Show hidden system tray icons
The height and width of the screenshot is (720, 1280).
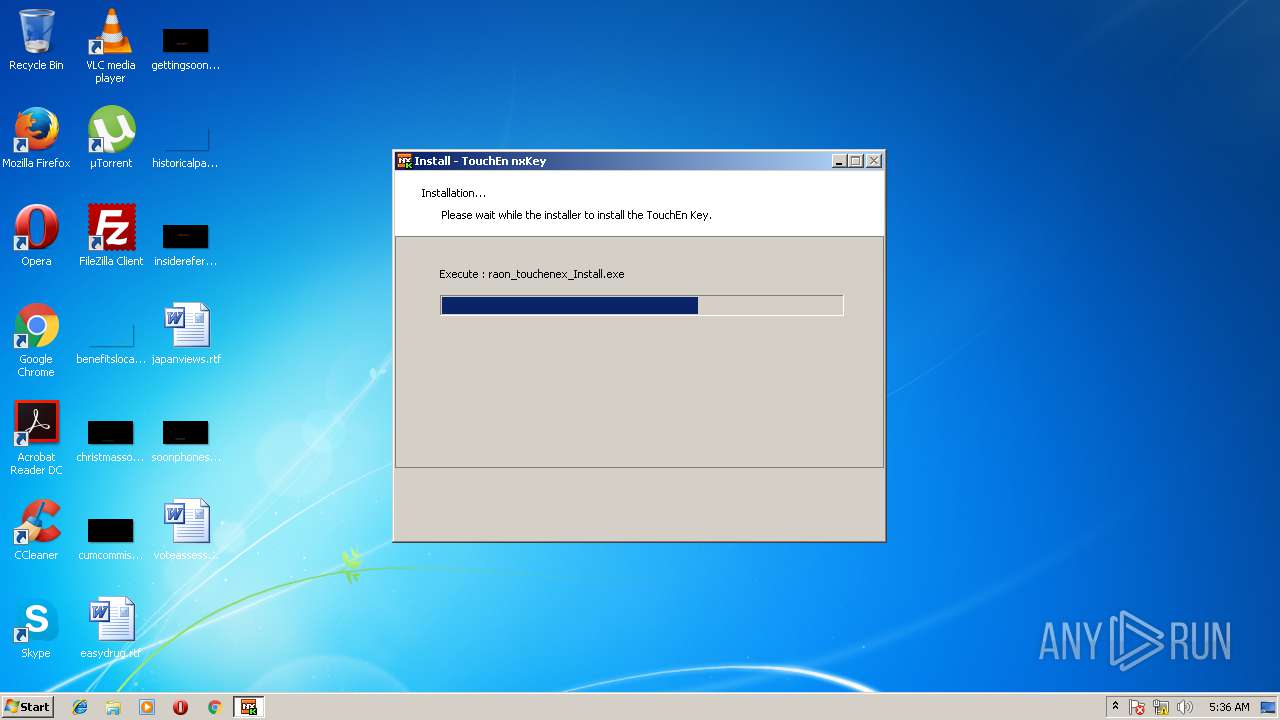pos(1115,707)
